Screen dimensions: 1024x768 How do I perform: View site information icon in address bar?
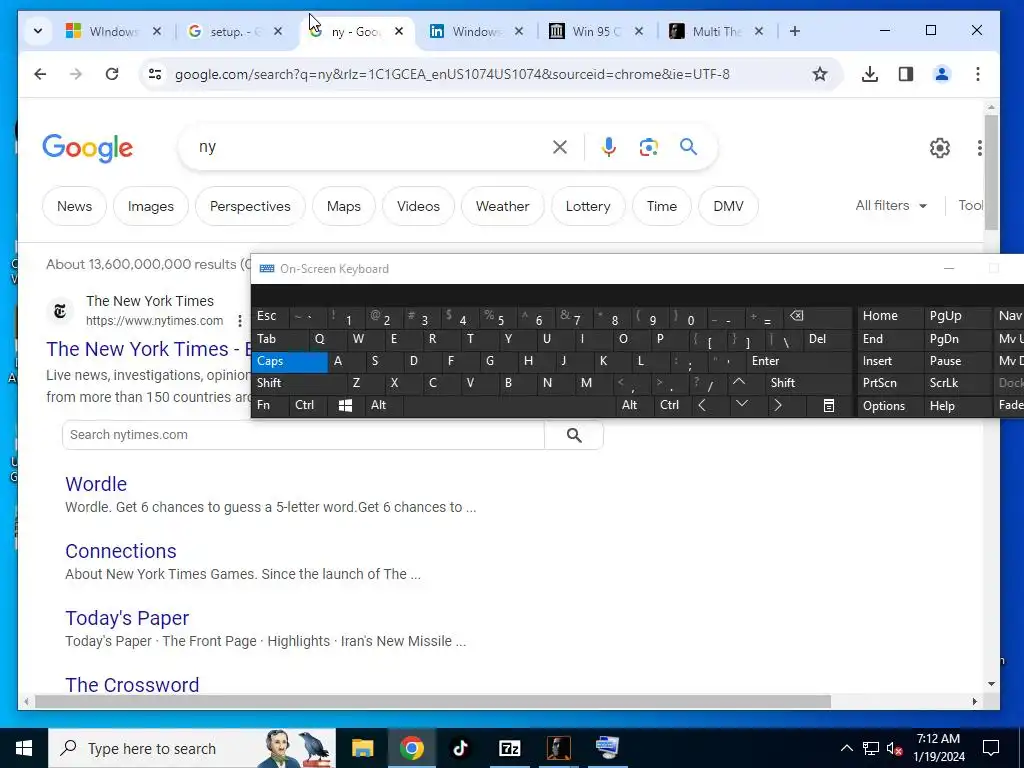point(155,74)
